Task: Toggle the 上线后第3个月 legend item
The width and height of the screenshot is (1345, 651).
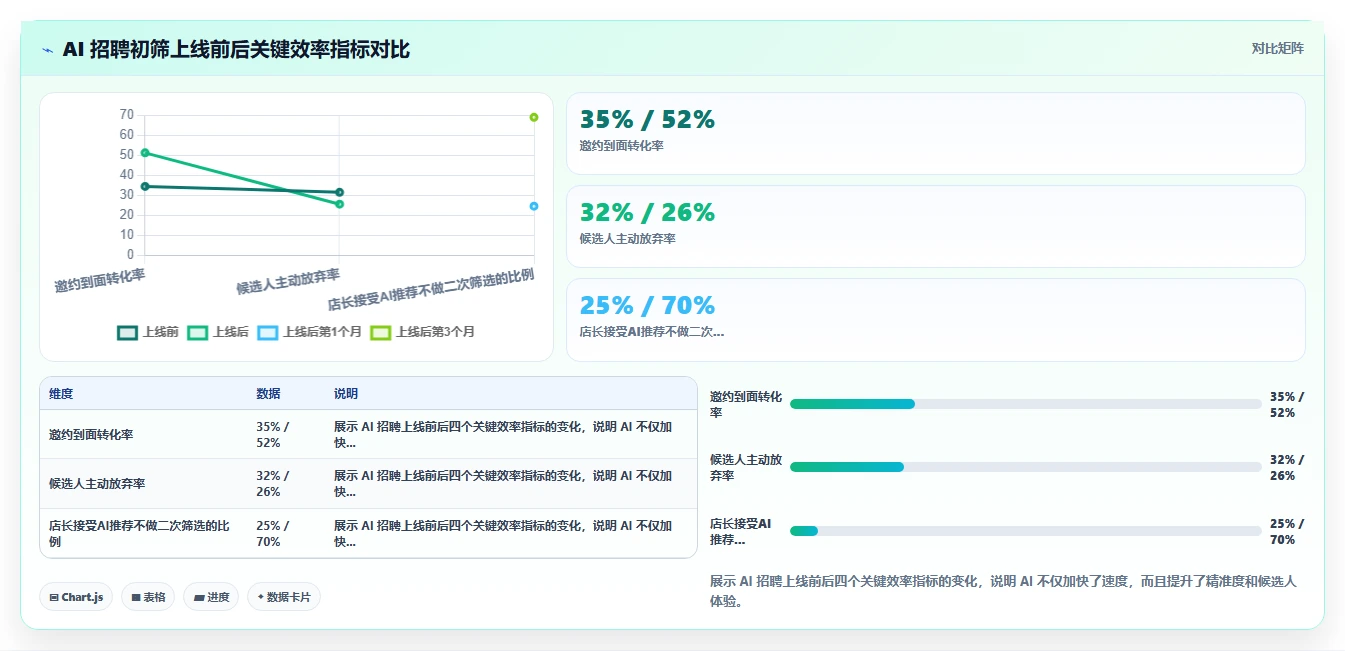Action: point(422,332)
